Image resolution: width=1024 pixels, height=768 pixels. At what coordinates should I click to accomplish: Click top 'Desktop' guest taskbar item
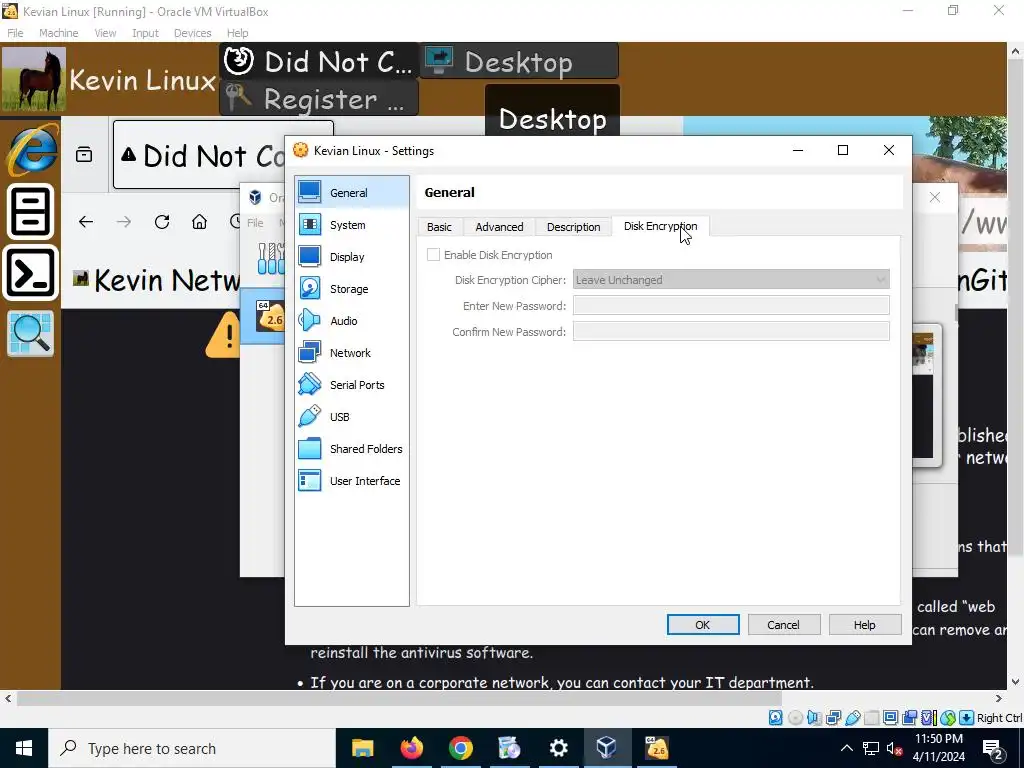pyautogui.click(x=519, y=61)
